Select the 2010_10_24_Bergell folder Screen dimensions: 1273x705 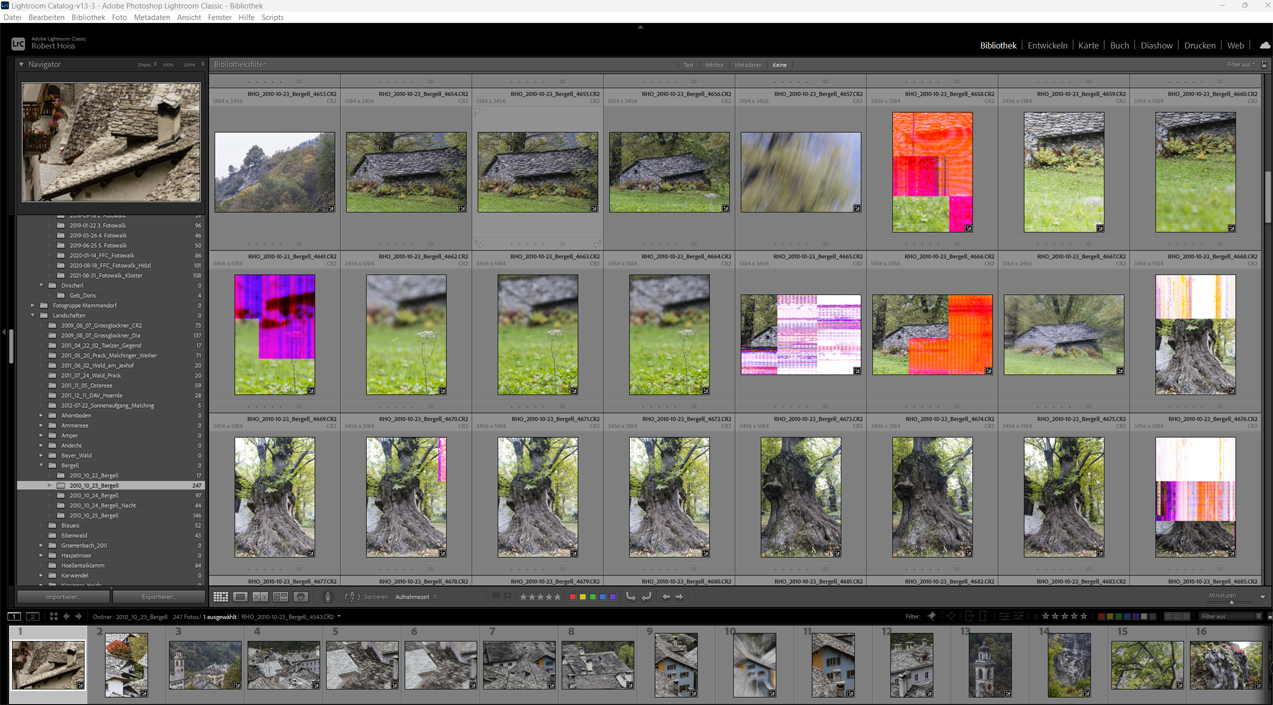pos(94,495)
